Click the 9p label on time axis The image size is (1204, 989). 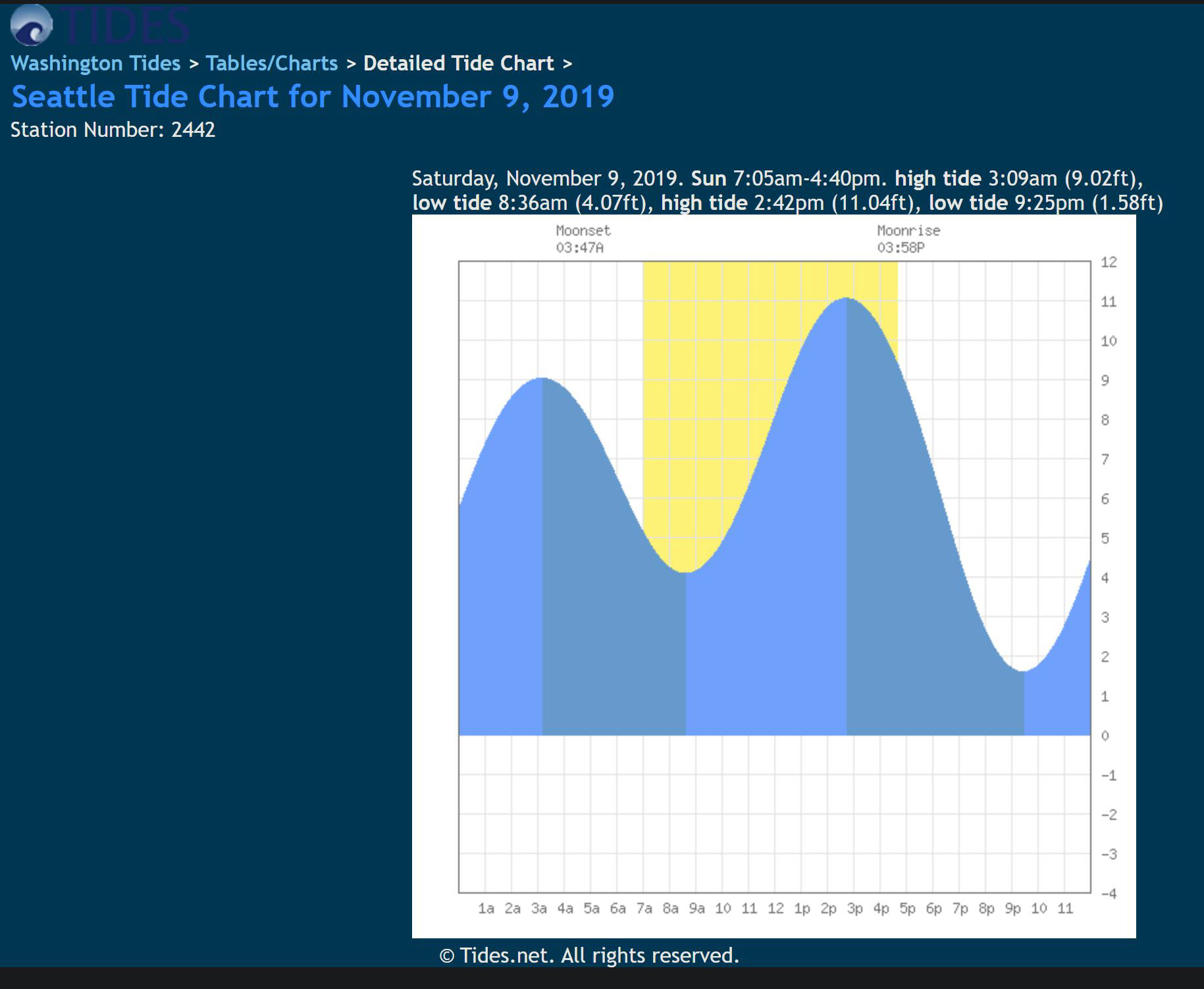1012,909
